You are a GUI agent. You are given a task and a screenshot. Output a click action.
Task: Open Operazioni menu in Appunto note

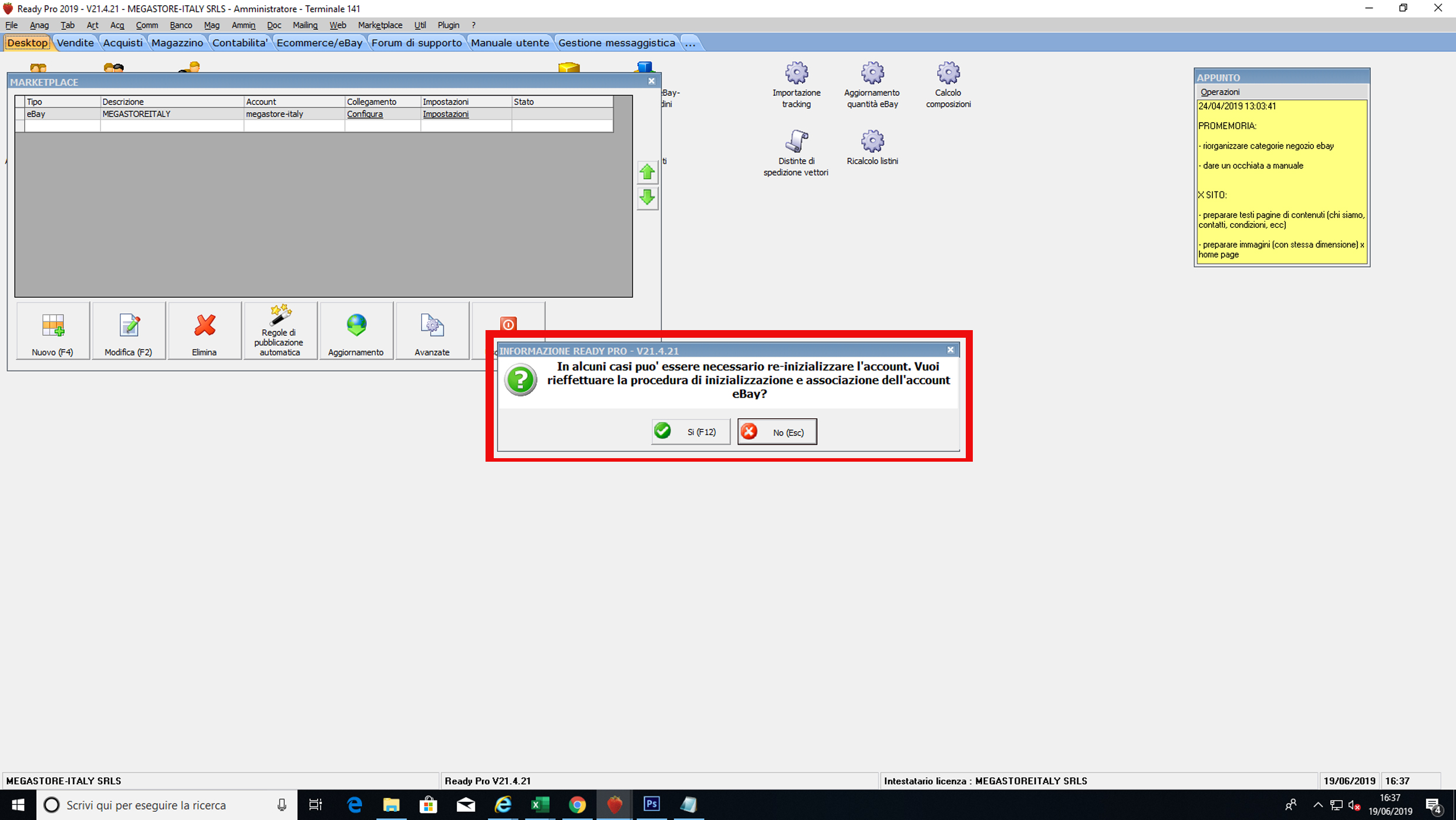1220,92
